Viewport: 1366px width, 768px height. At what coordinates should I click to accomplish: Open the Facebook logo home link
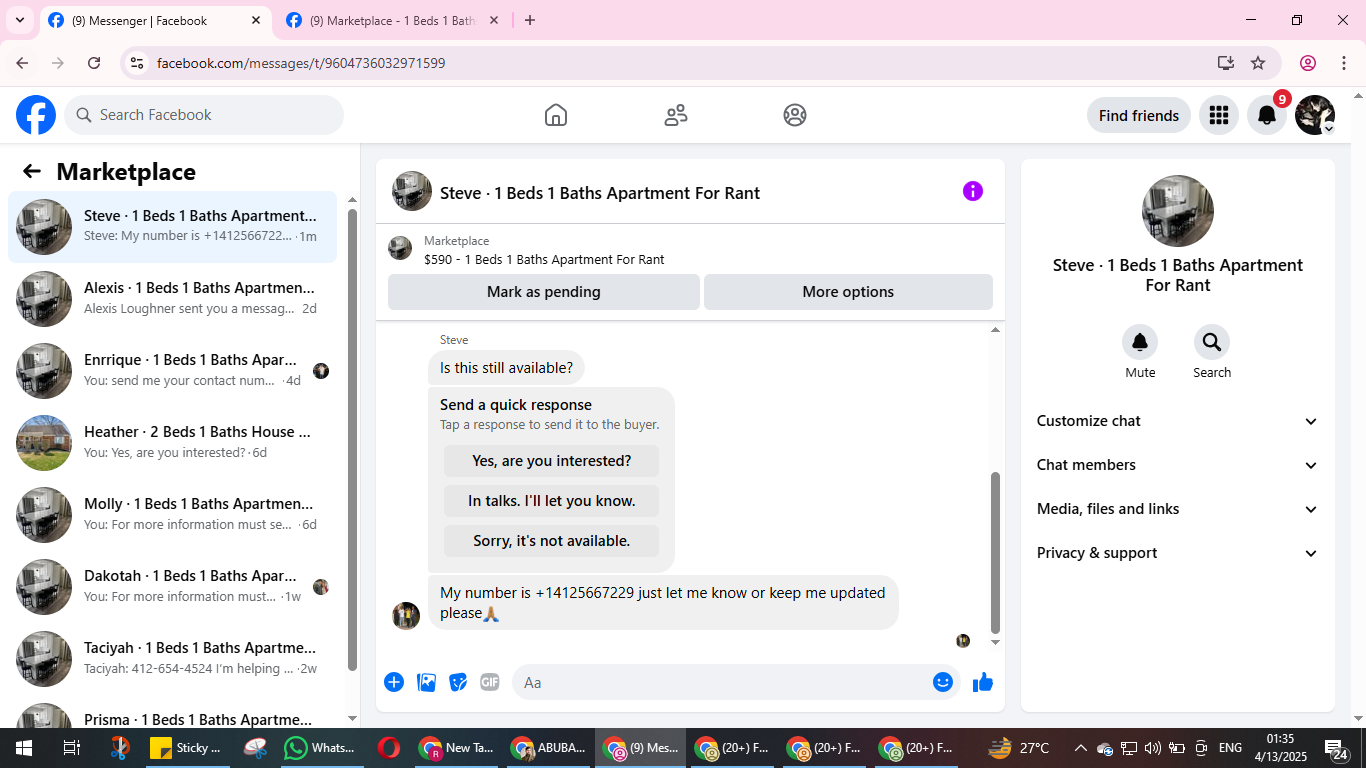pyautogui.click(x=36, y=115)
